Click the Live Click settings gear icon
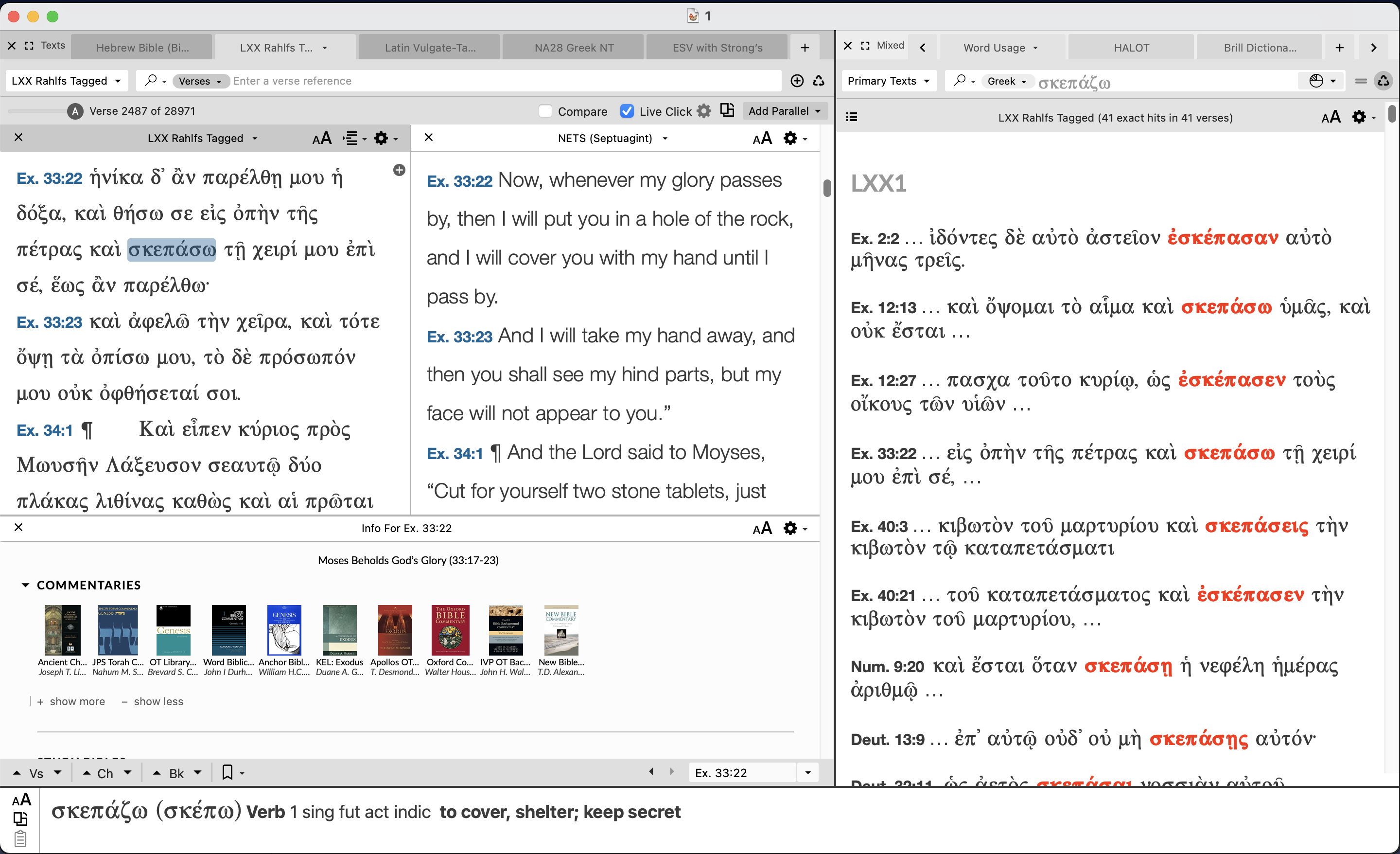The image size is (1400, 854). point(704,111)
